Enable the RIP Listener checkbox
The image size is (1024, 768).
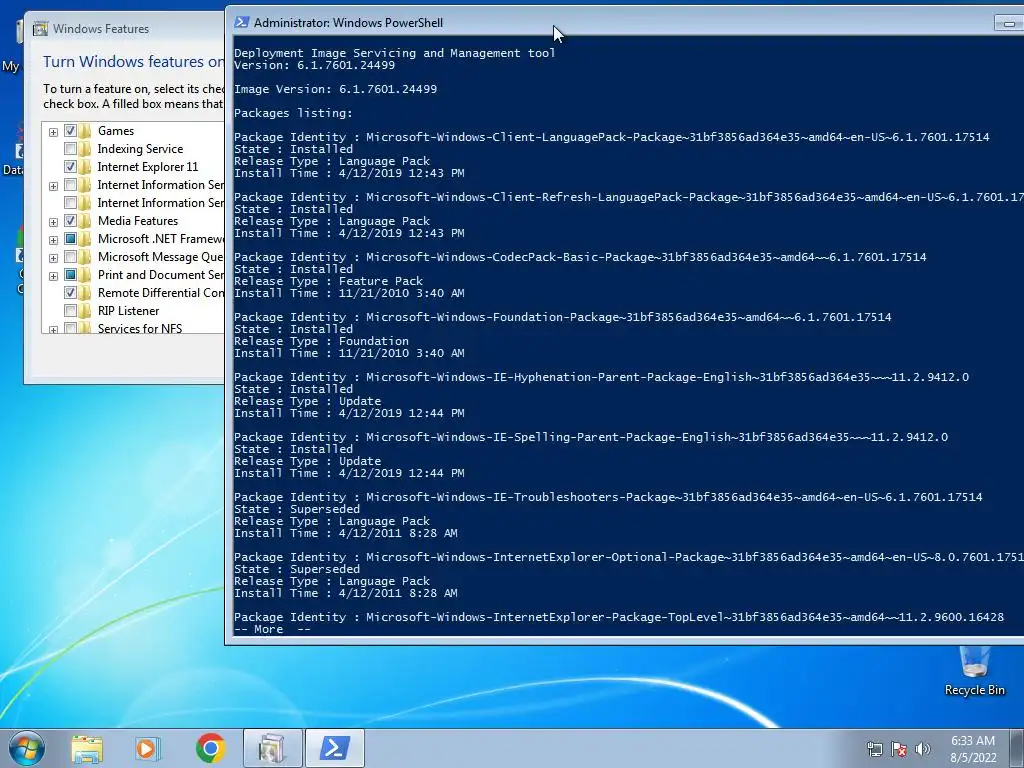pyautogui.click(x=70, y=311)
